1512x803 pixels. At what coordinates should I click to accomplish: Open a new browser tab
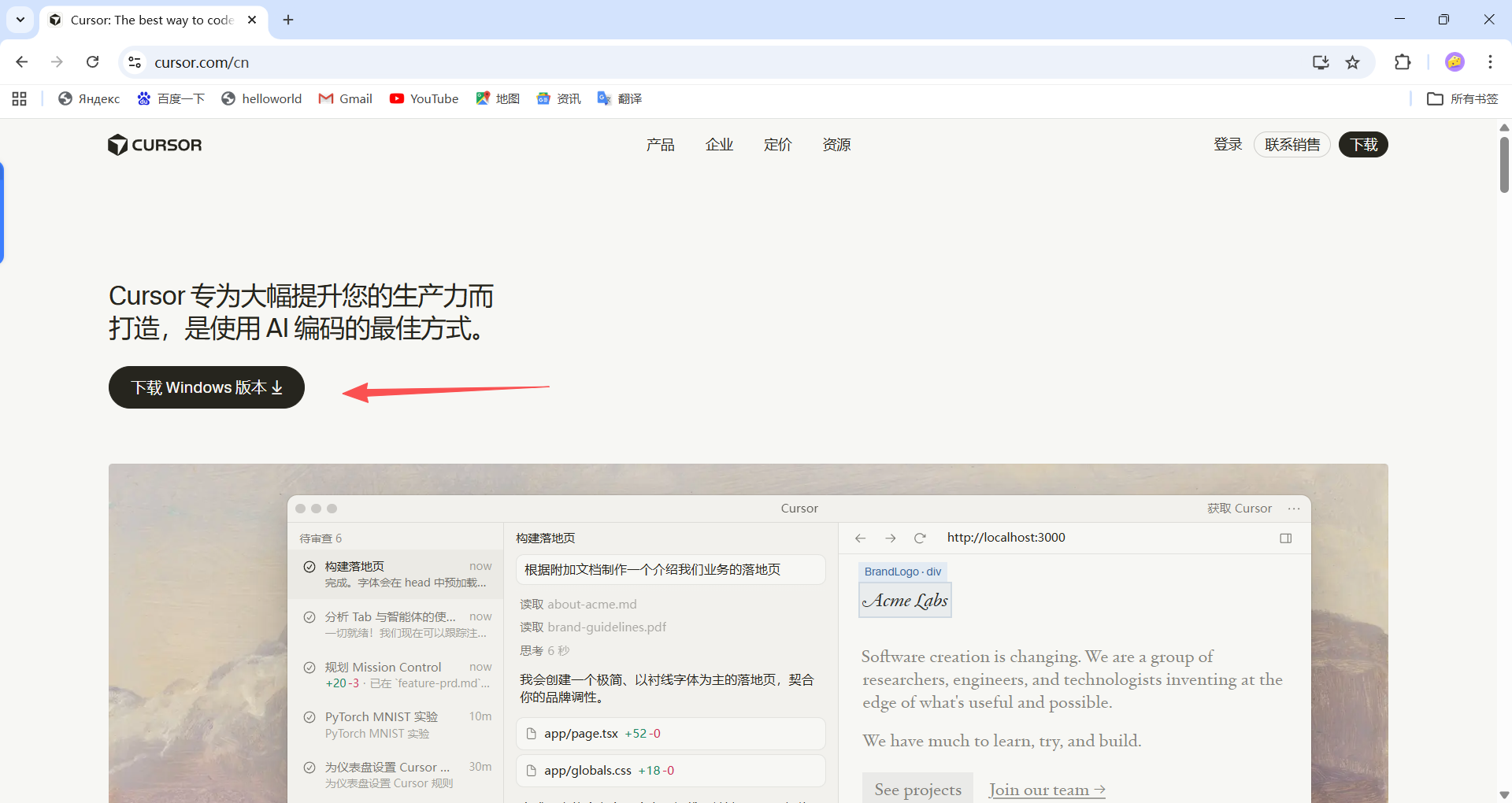(288, 20)
